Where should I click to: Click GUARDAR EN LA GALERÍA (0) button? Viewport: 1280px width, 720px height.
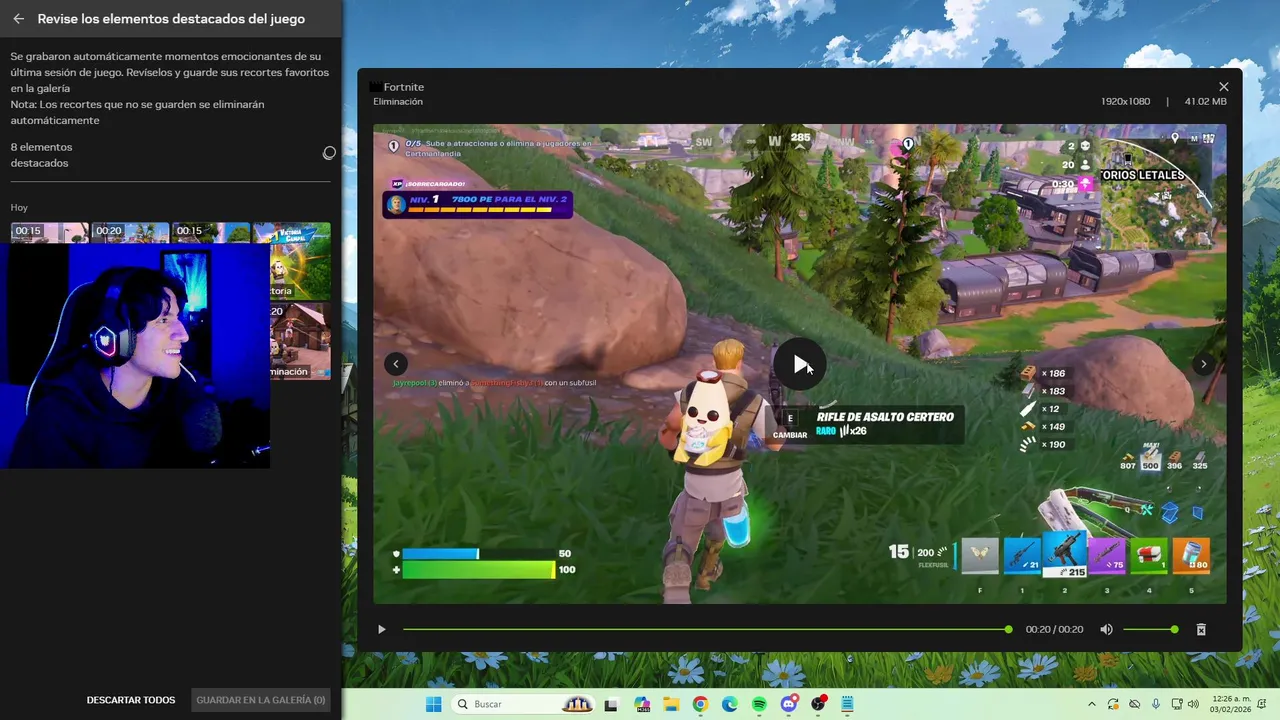261,700
